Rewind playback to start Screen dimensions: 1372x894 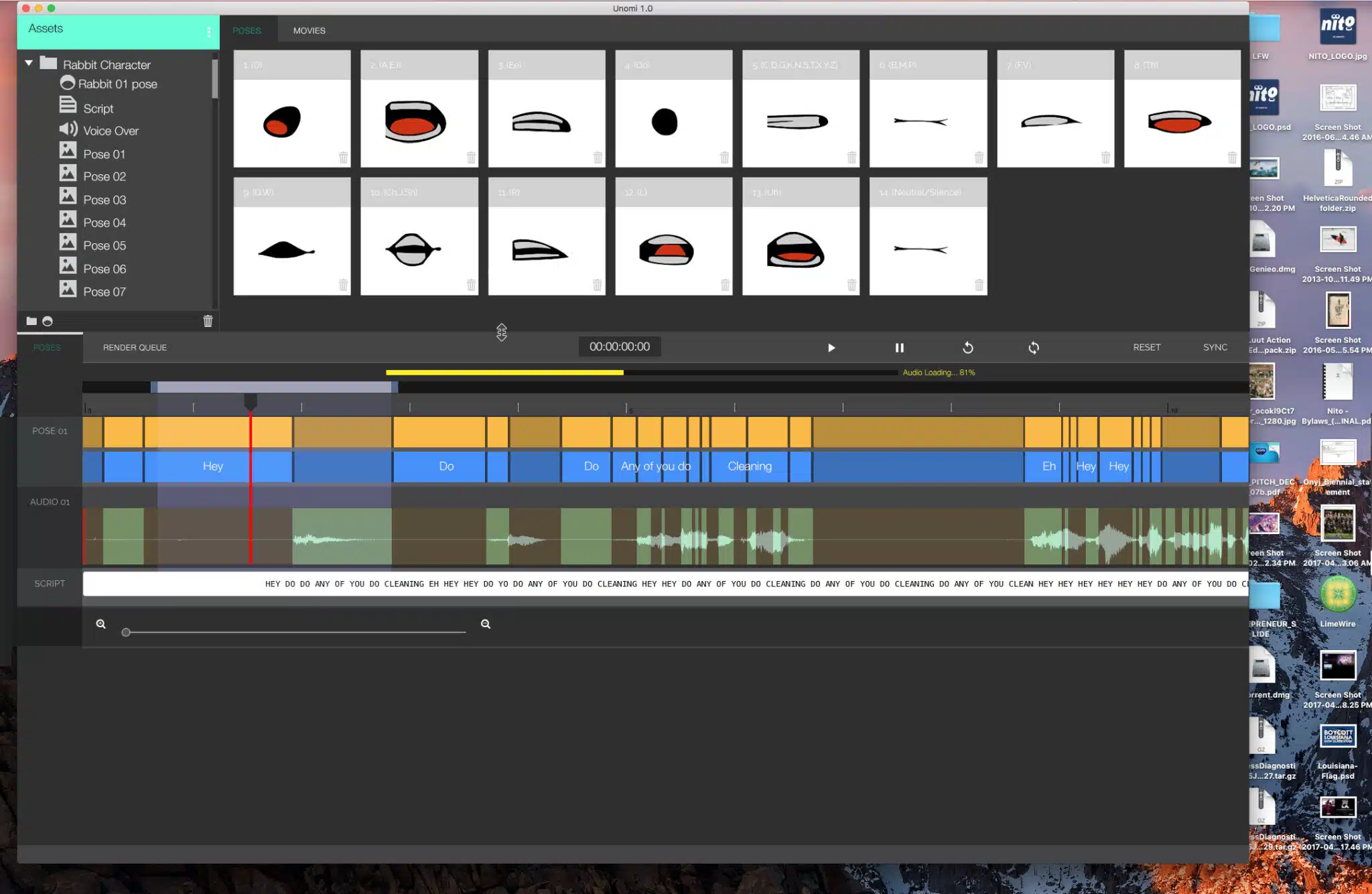[967, 348]
